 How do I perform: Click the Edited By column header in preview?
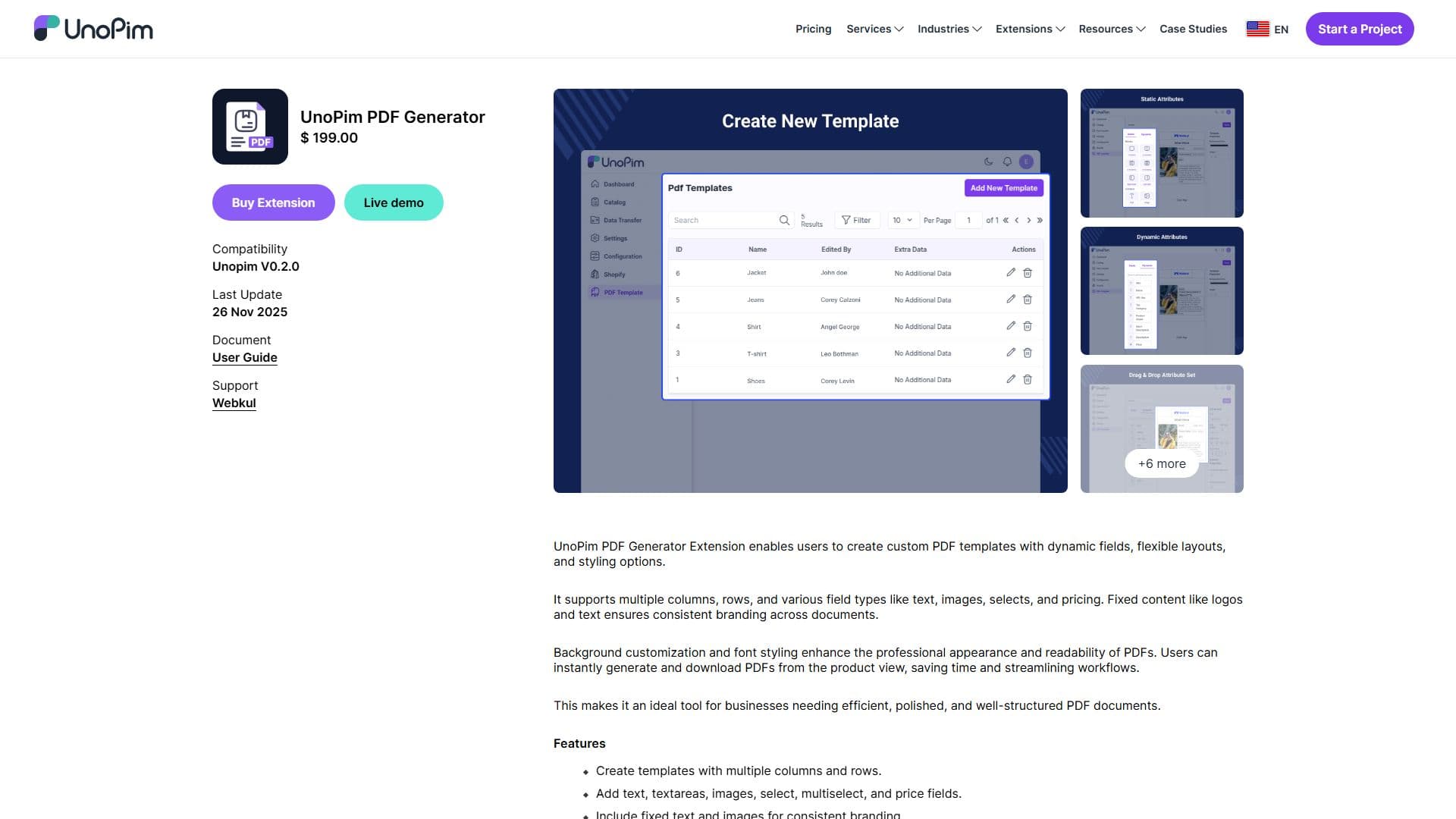point(836,249)
